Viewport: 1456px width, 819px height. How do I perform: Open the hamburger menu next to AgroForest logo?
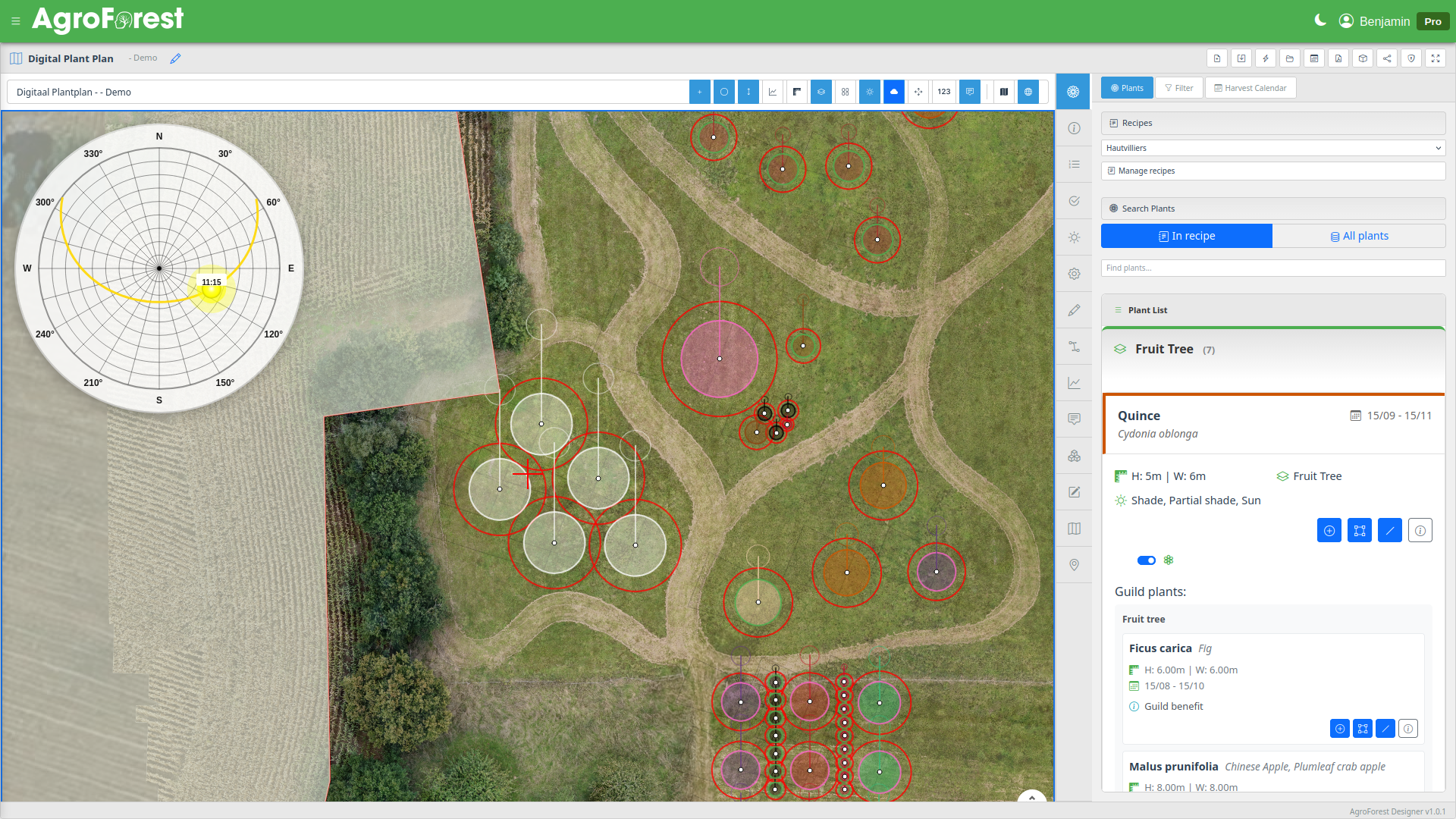click(16, 20)
